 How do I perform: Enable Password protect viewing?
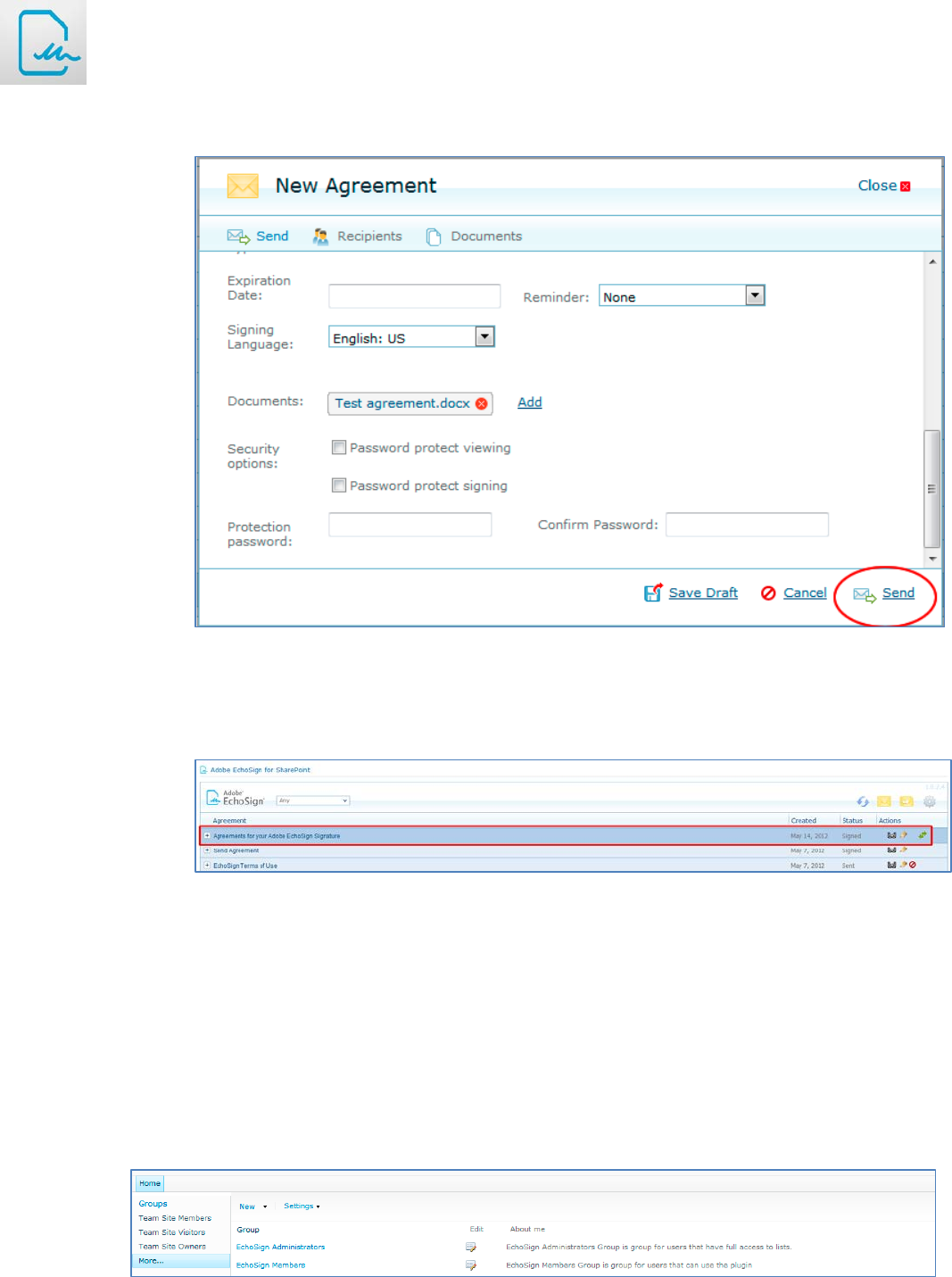point(339,447)
